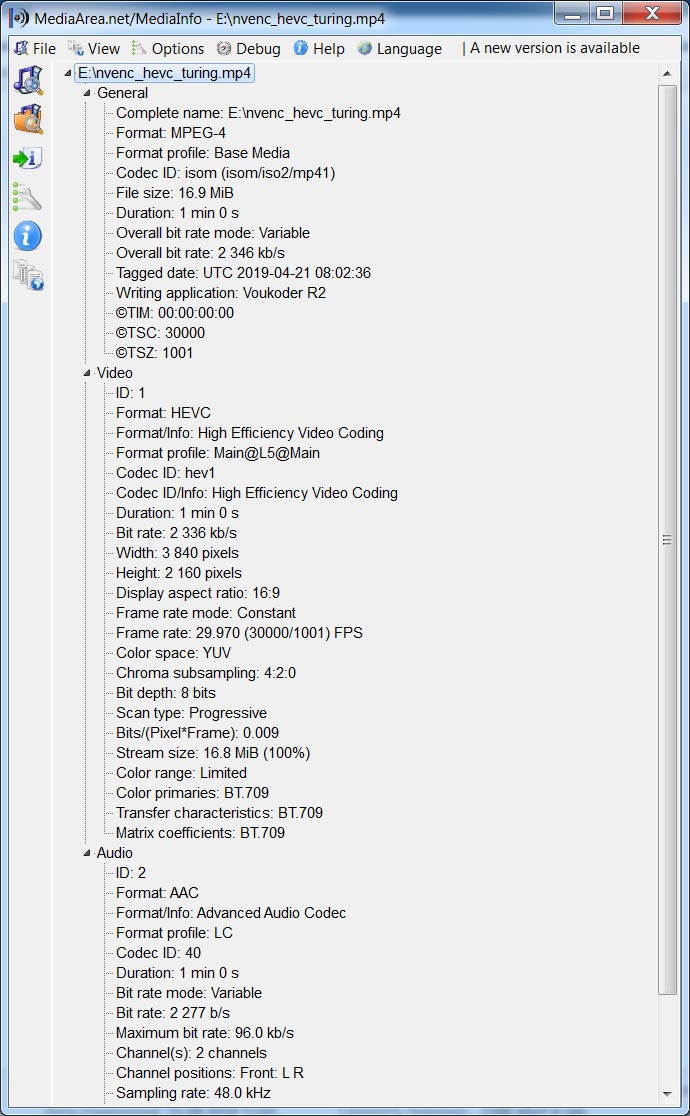Image resolution: width=690 pixels, height=1116 pixels.
Task: Select 'Color space: YUV' row
Action: [174, 653]
